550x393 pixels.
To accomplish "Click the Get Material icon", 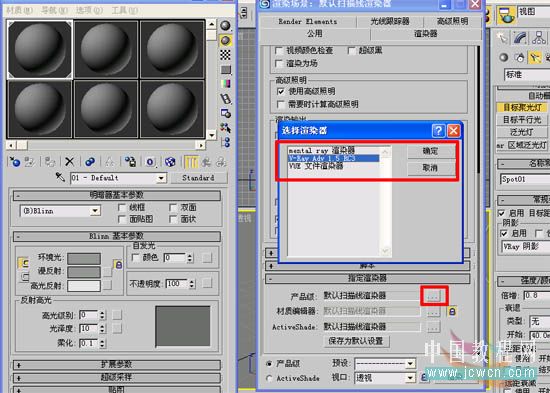I will coord(15,162).
